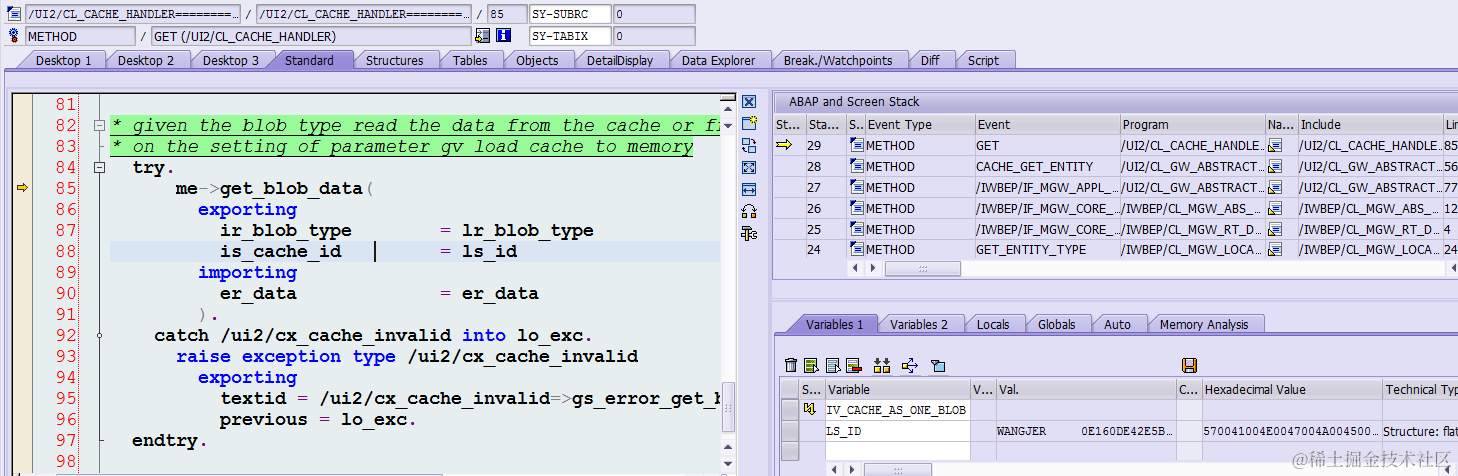Click the trash delete icon in Variables toolbar
The width and height of the screenshot is (1458, 476).
point(791,366)
